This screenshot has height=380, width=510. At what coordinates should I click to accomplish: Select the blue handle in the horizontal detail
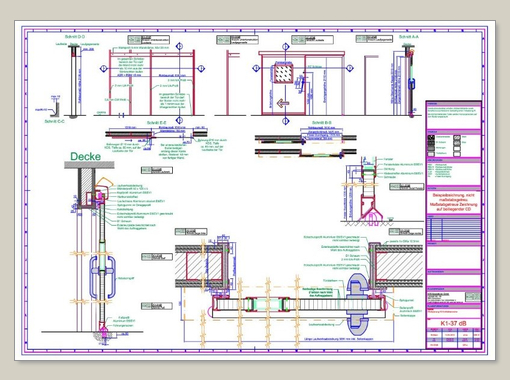click(358, 305)
